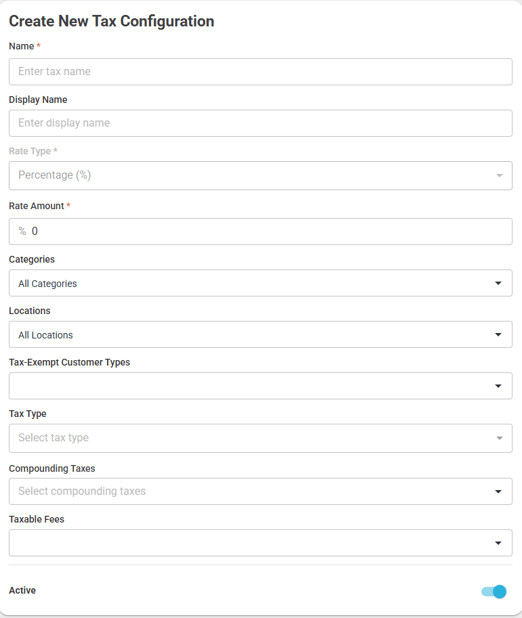
Task: Open the Select tax type dropdown
Action: [261, 438]
